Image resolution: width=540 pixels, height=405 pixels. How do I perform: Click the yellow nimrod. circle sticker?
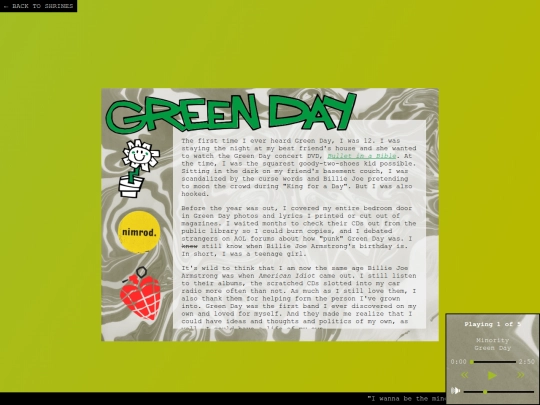click(139, 232)
